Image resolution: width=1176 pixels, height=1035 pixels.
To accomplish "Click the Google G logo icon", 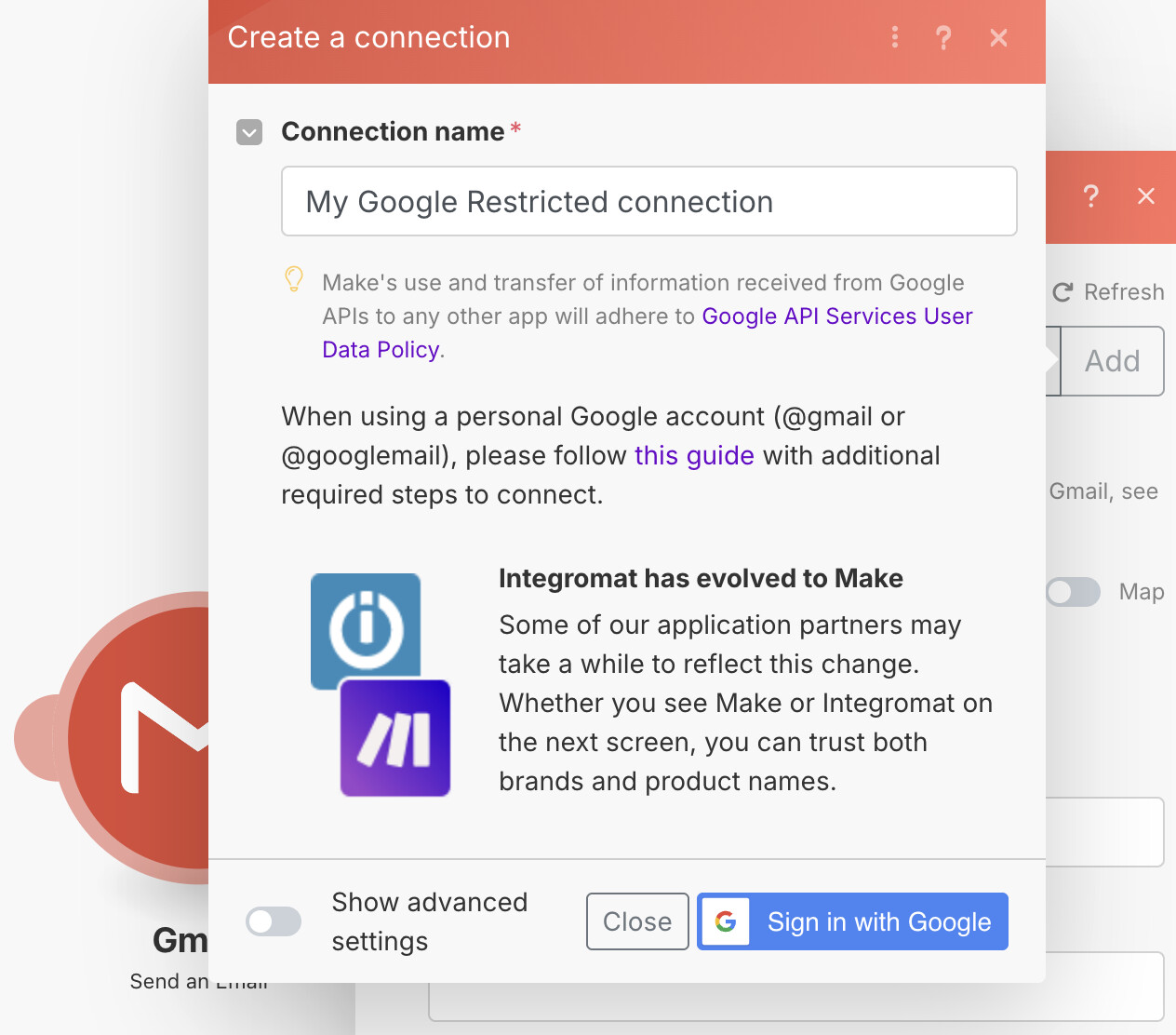I will click(x=726, y=921).
